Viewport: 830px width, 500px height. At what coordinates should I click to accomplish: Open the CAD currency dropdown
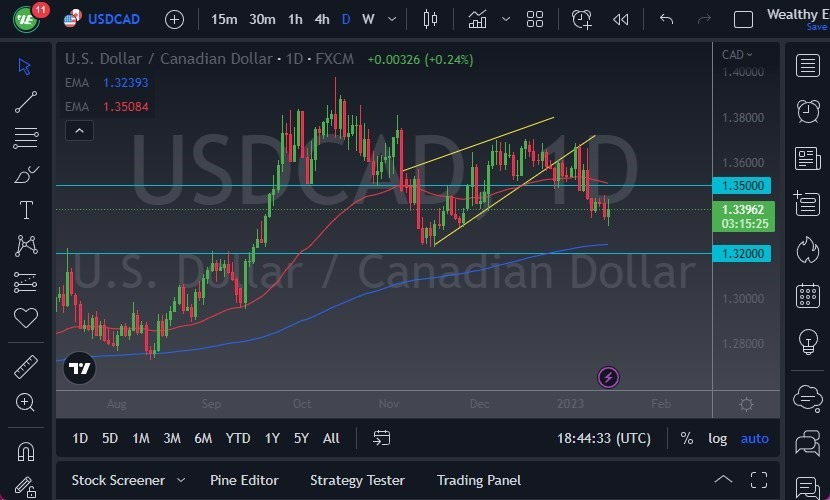coord(737,54)
